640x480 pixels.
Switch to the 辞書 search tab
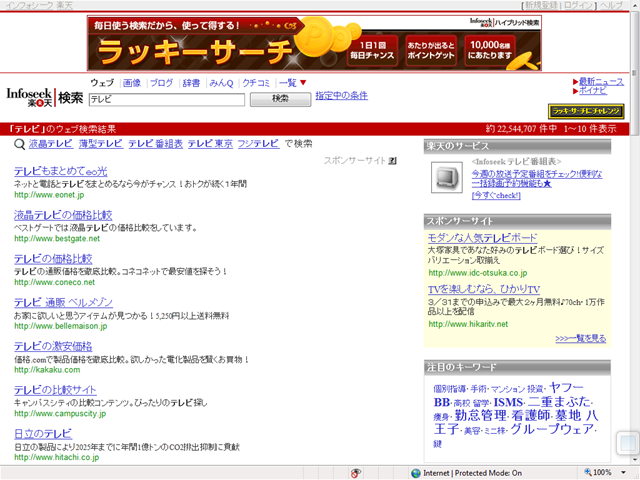click(x=191, y=83)
